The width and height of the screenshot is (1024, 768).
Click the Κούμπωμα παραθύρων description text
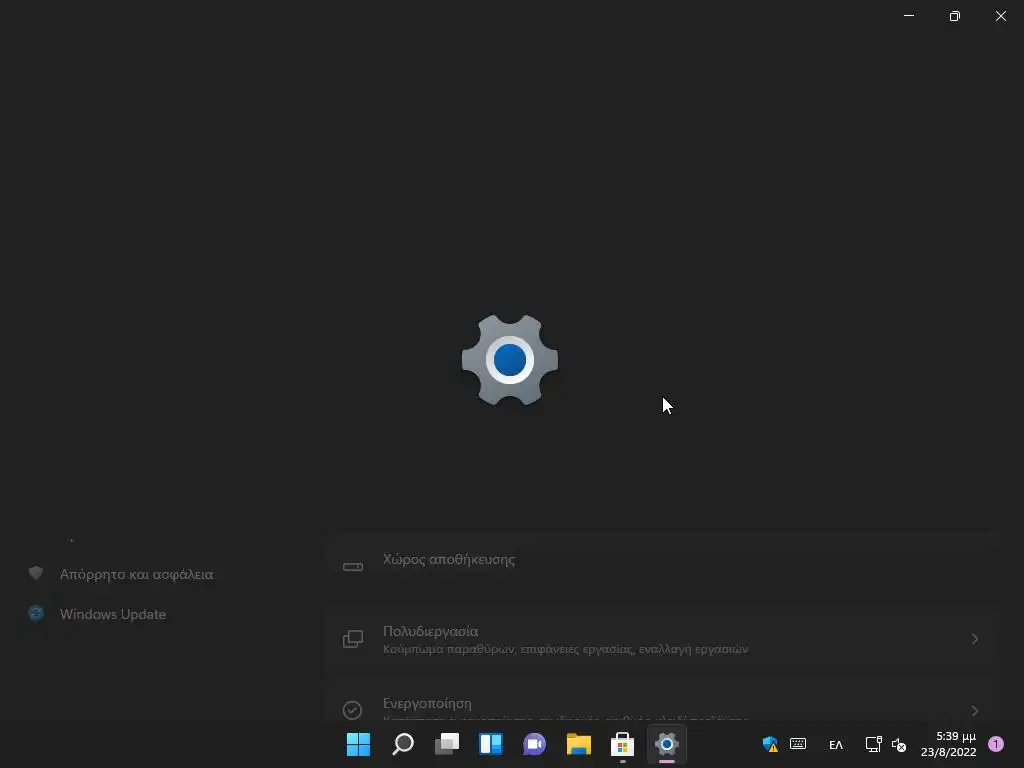(566, 649)
